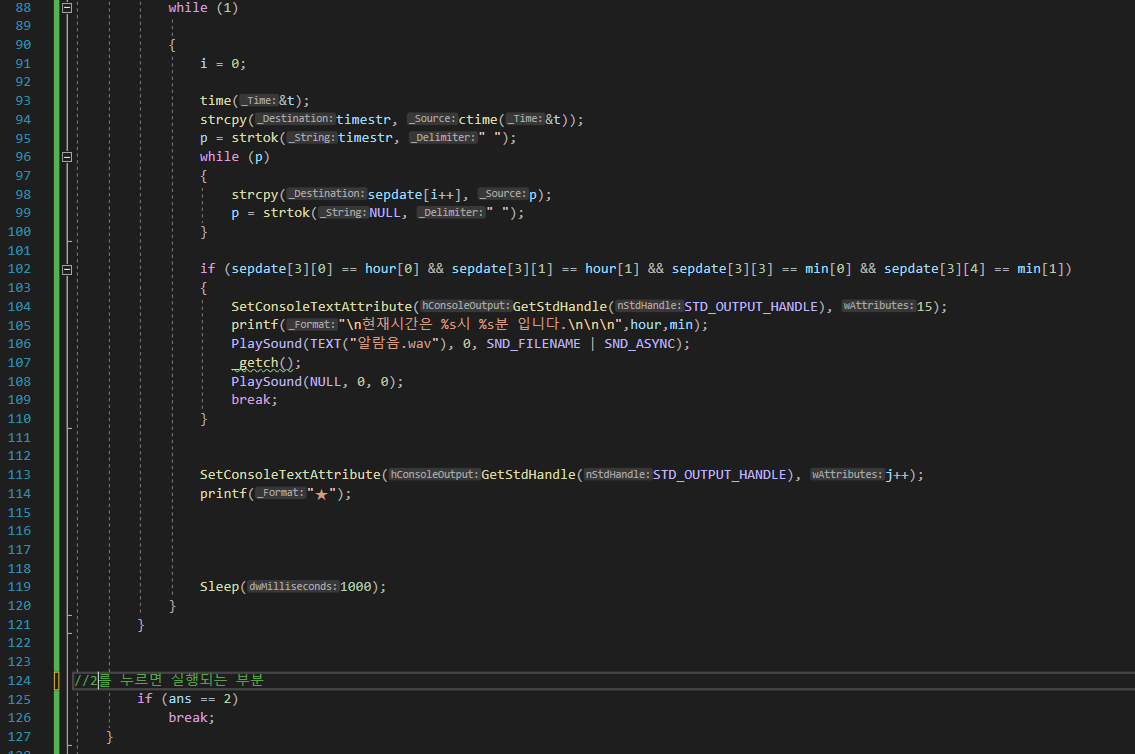Click the _Format hint on line 105
Image resolution: width=1135 pixels, height=754 pixels.
[312, 325]
